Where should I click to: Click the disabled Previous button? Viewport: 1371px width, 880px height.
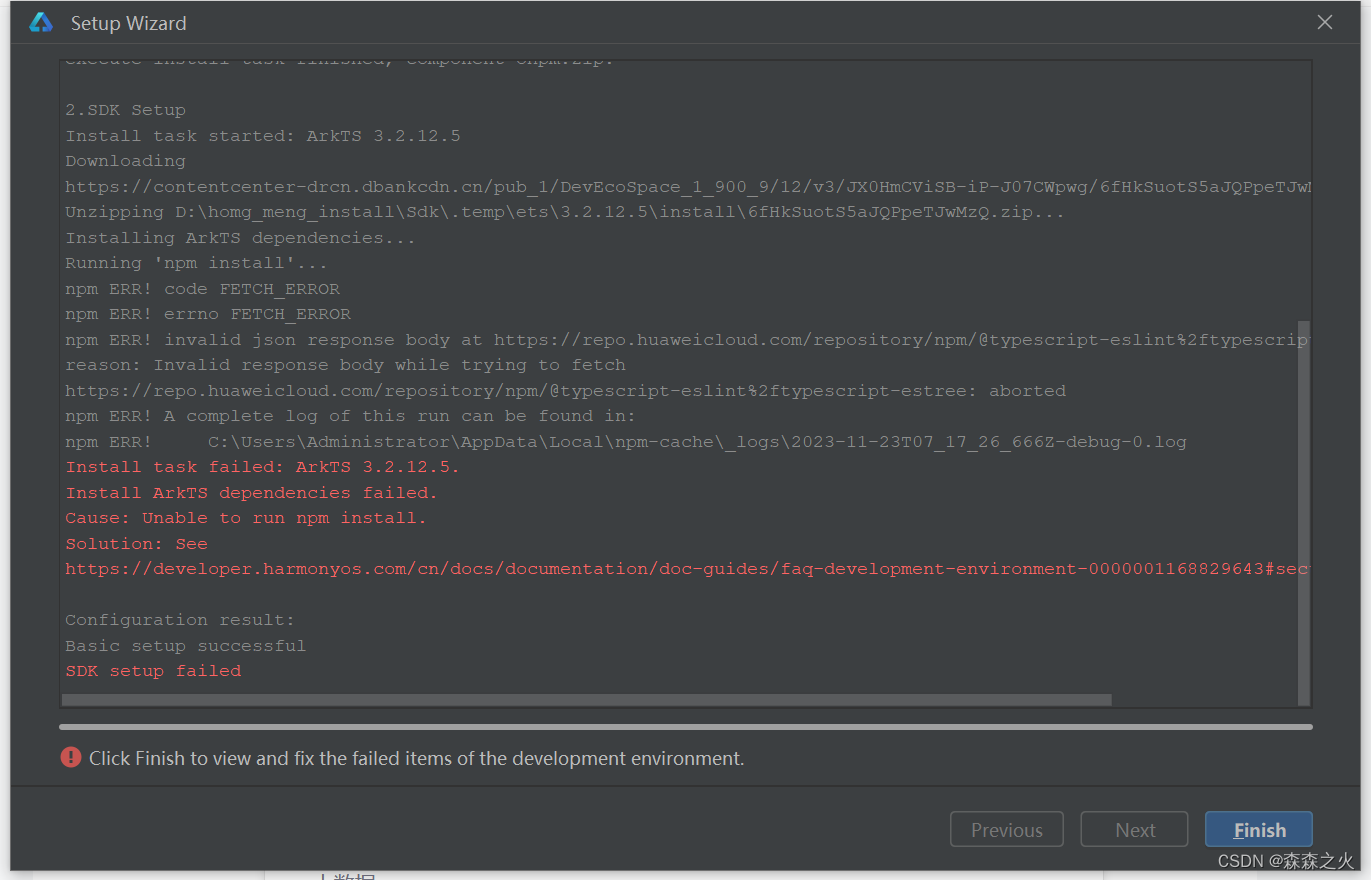click(1006, 830)
